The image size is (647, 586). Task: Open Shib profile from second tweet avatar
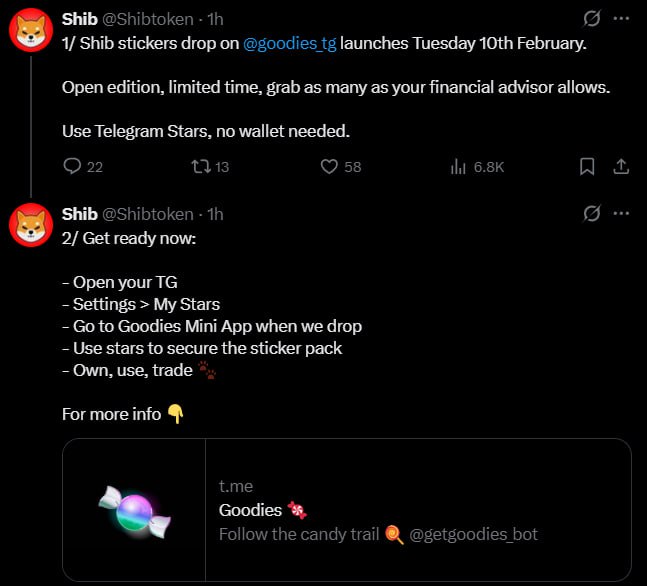[x=31, y=227]
